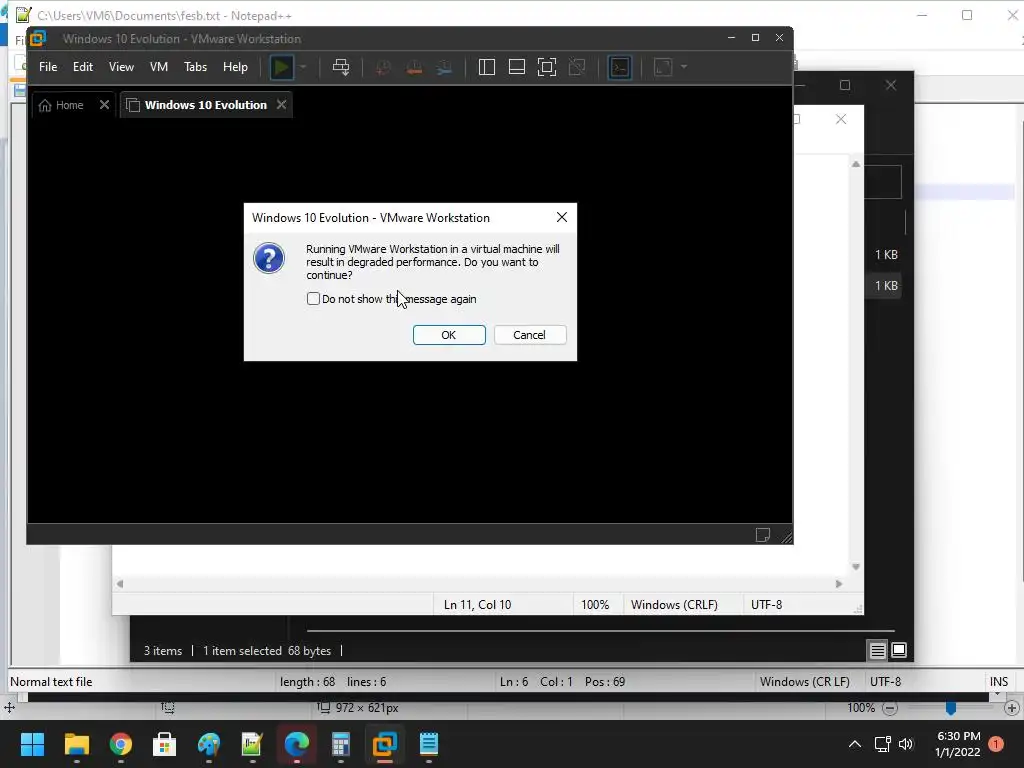1024x768 pixels.
Task: Click the Take Snapshot toolbar icon
Action: tap(383, 67)
